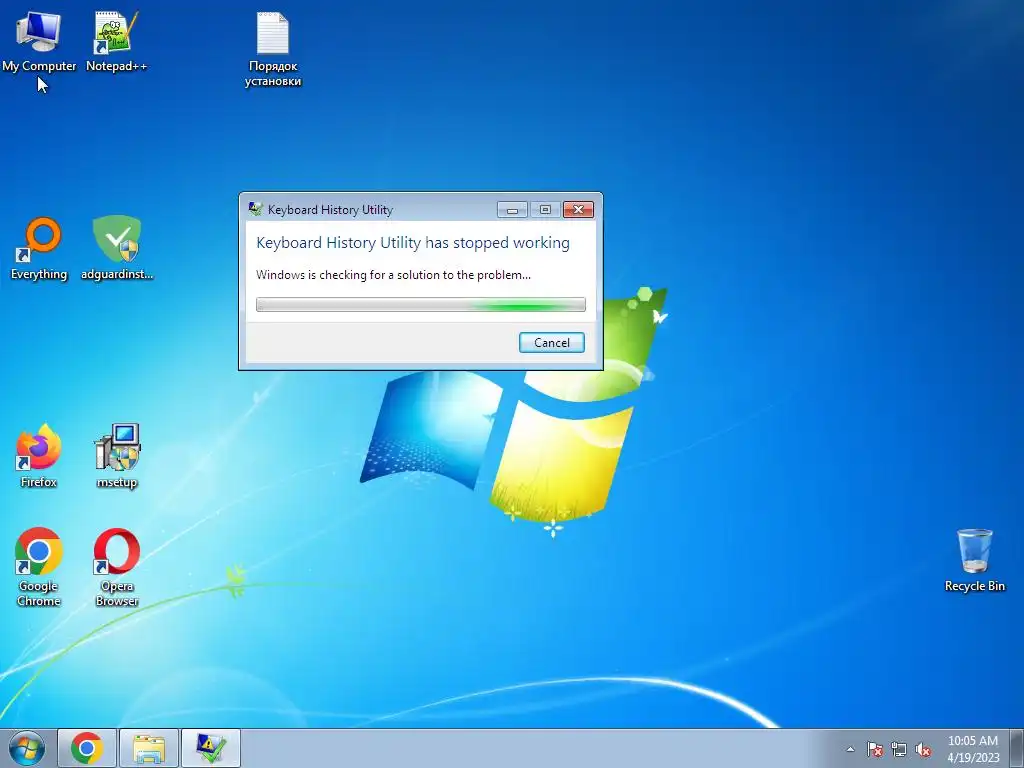Show hidden system tray icons

[850, 749]
